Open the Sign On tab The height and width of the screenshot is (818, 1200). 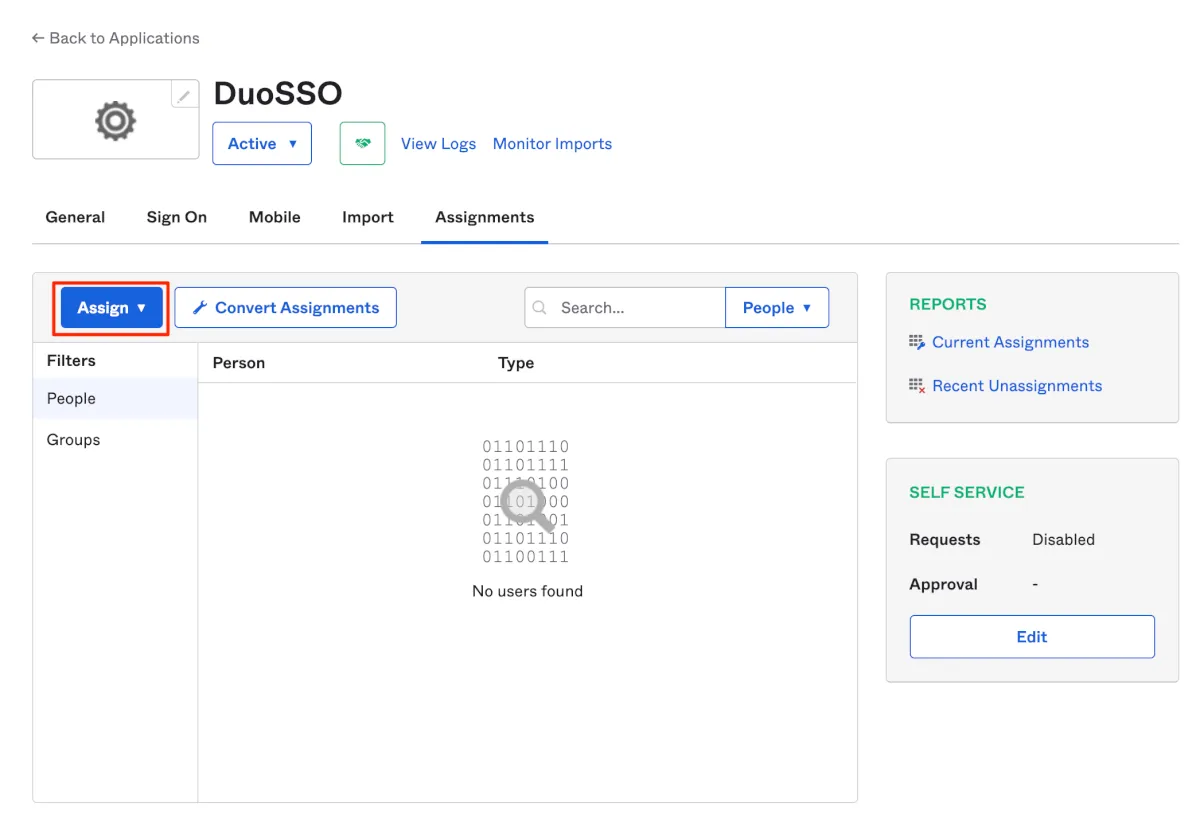(x=177, y=217)
